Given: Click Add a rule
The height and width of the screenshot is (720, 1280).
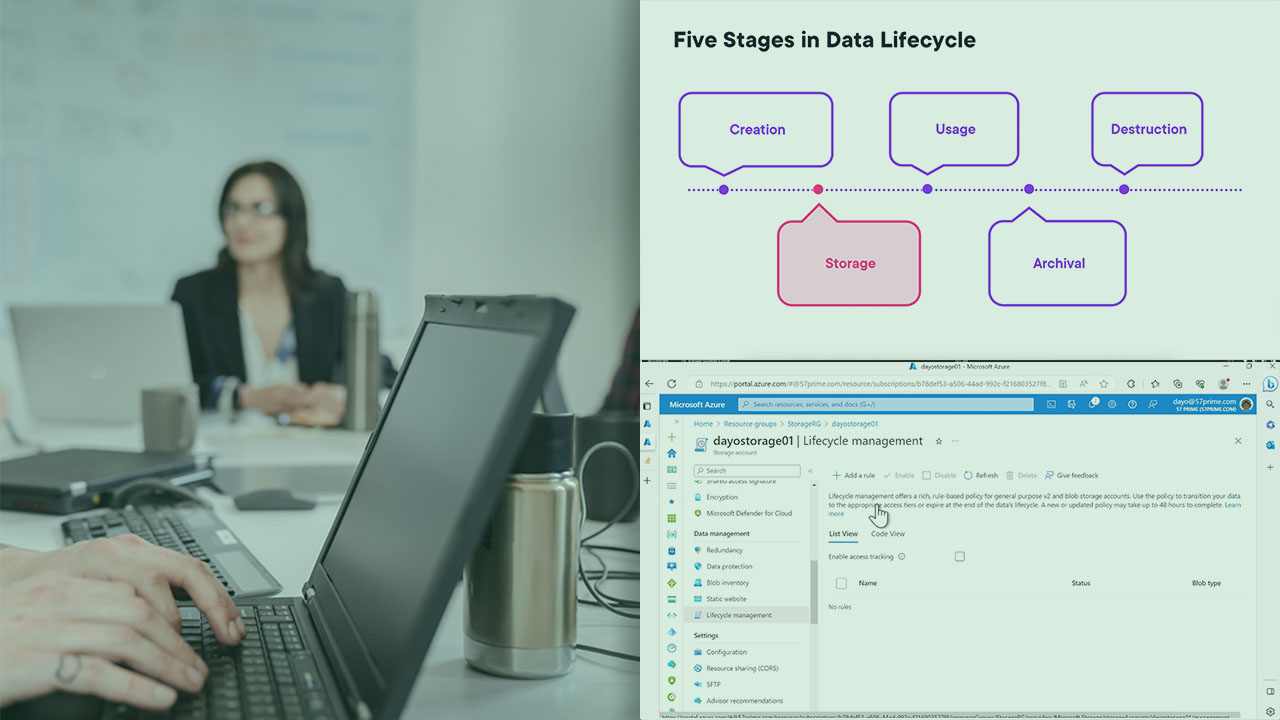Looking at the screenshot, I should (x=855, y=475).
